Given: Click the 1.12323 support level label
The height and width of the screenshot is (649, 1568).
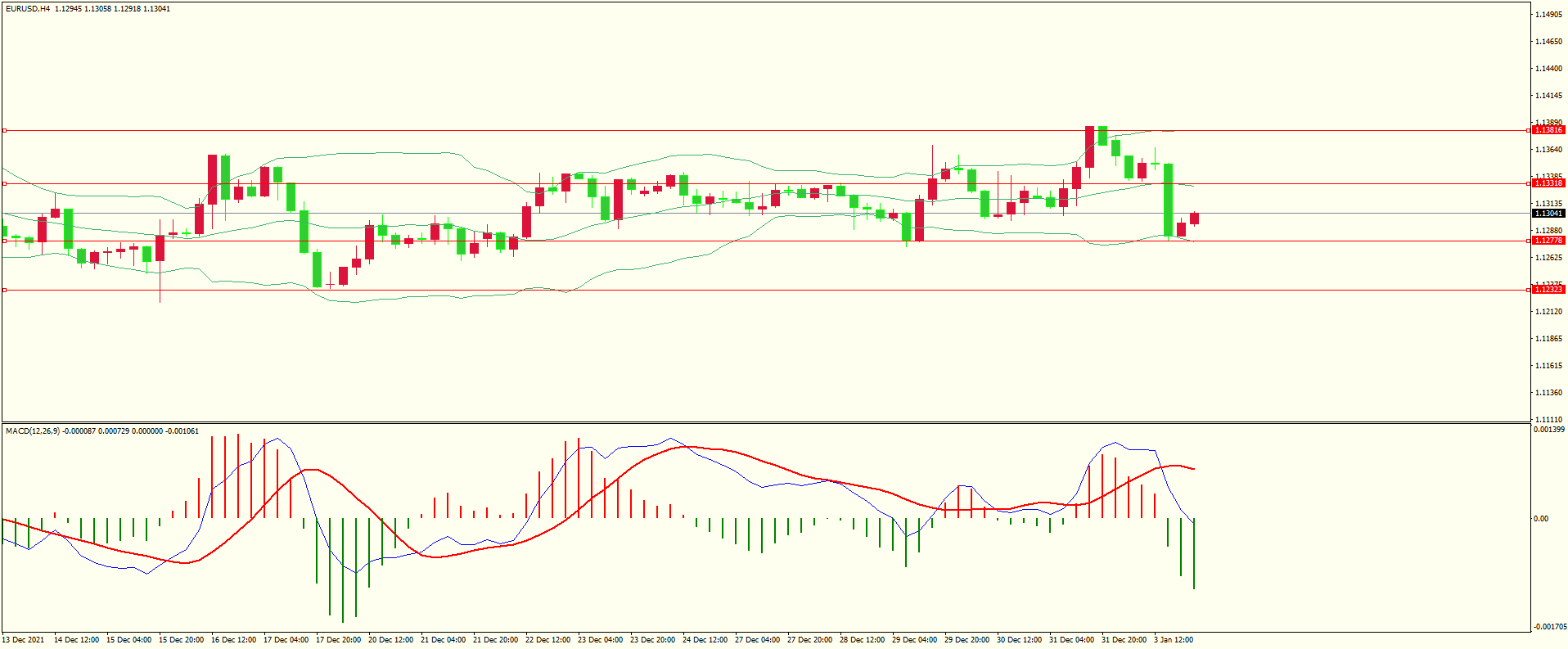Looking at the screenshot, I should pos(1548,290).
